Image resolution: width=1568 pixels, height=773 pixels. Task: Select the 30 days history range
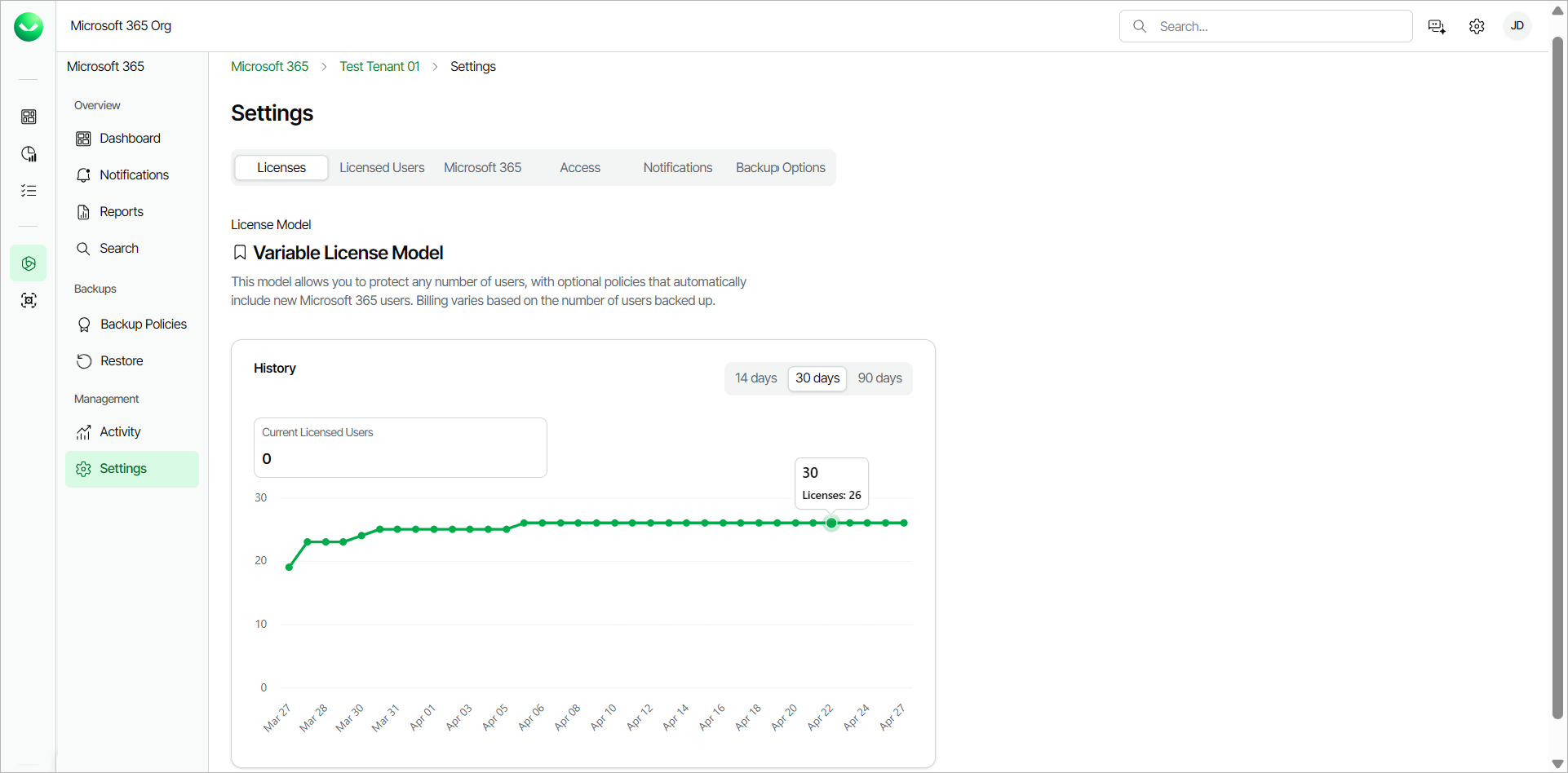tap(817, 378)
